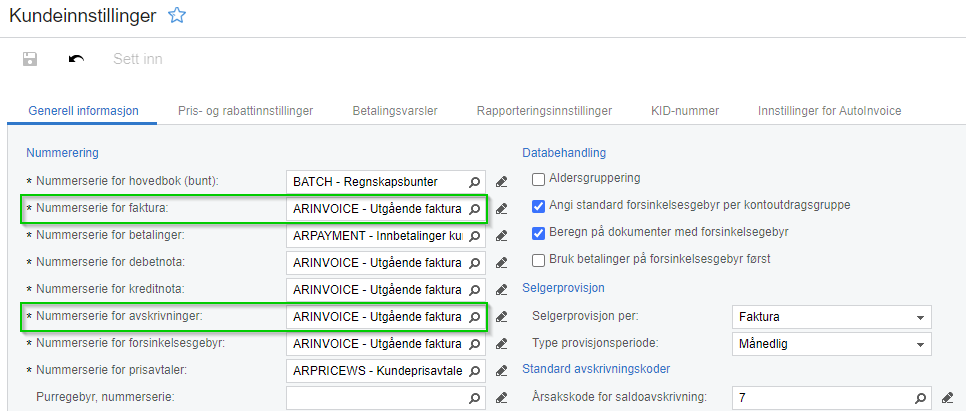The width and height of the screenshot is (966, 411).
Task: Edit Nummerserie for faktura with pencil
Action: point(501,209)
